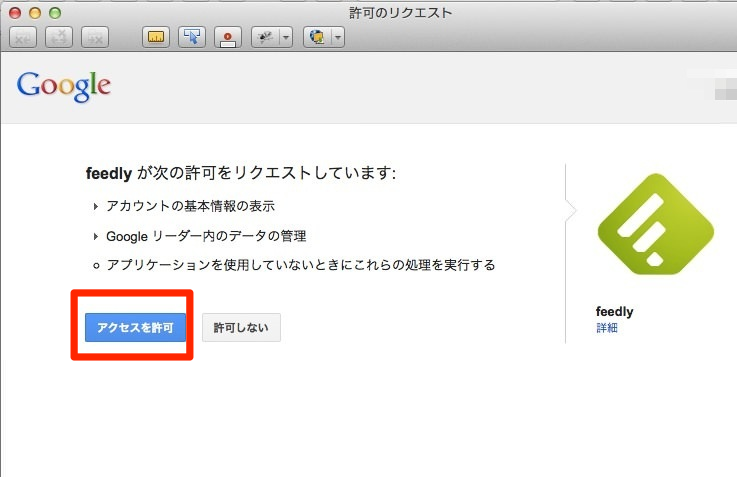The image size is (737, 477).
Task: Click the green feedly app logo
Action: pyautogui.click(x=655, y=224)
